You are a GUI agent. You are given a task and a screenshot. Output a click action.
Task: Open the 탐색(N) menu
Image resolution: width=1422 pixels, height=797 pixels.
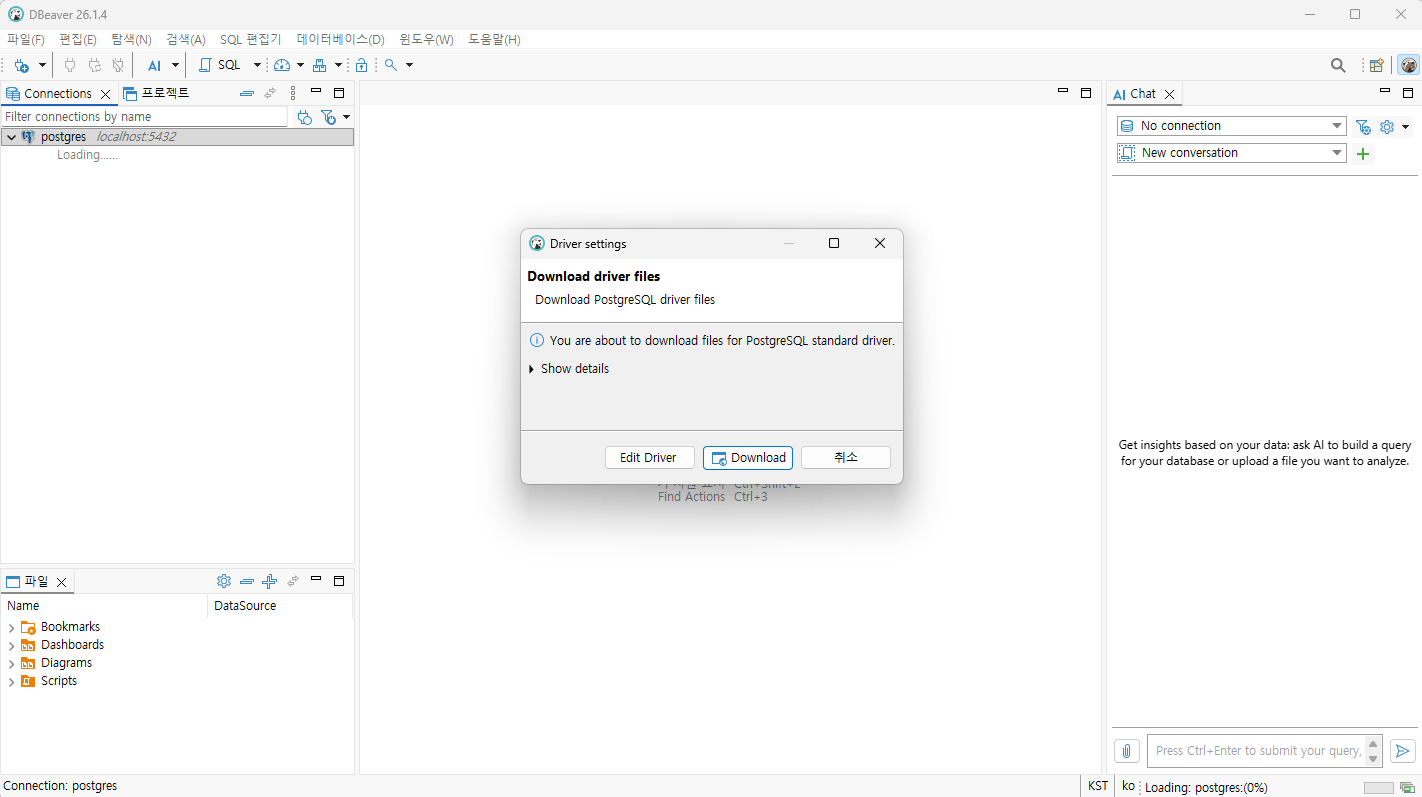point(131,39)
